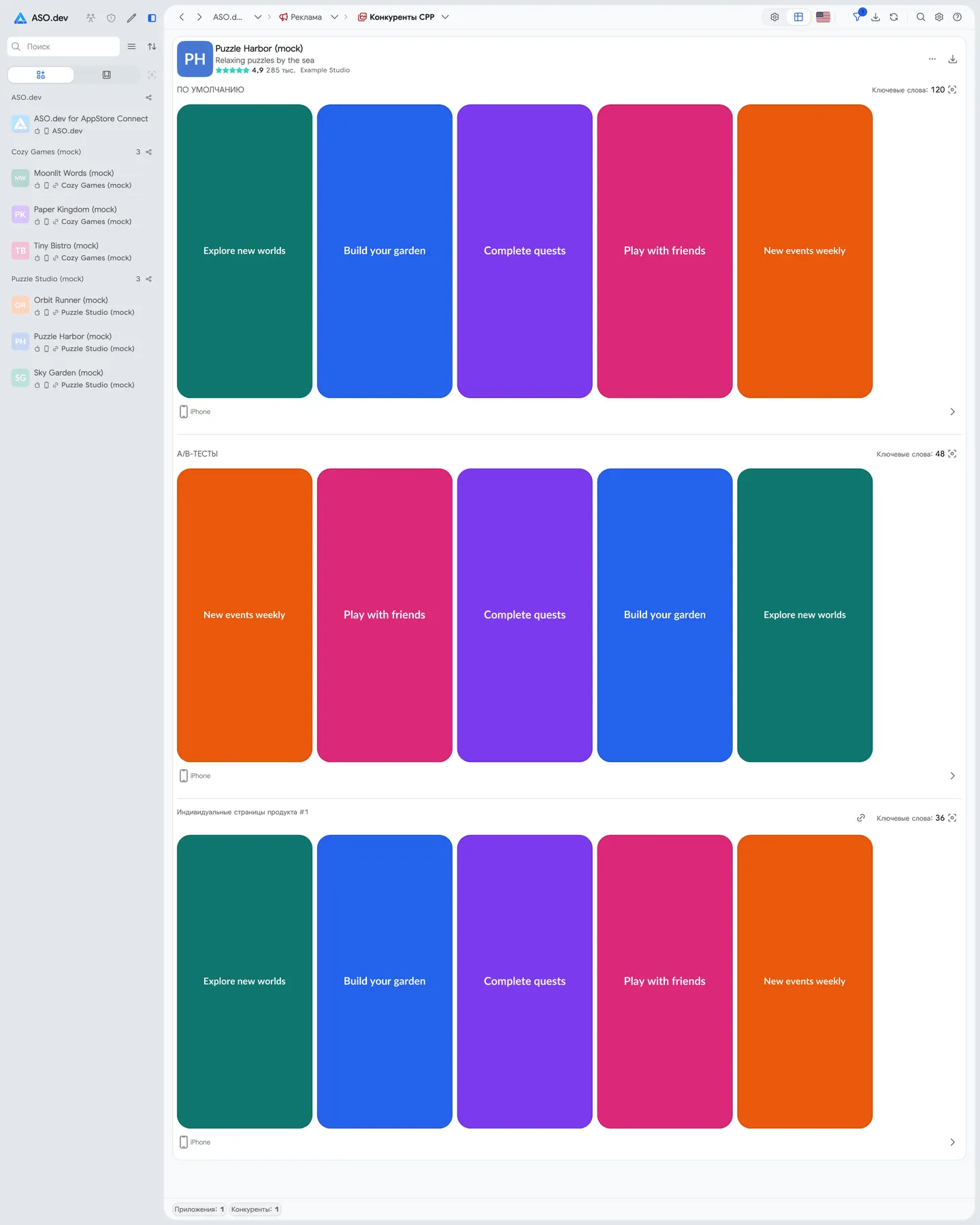This screenshot has width=980, height=1225.
Task: Click the magnifier search icon in top toolbar
Action: coord(921,17)
